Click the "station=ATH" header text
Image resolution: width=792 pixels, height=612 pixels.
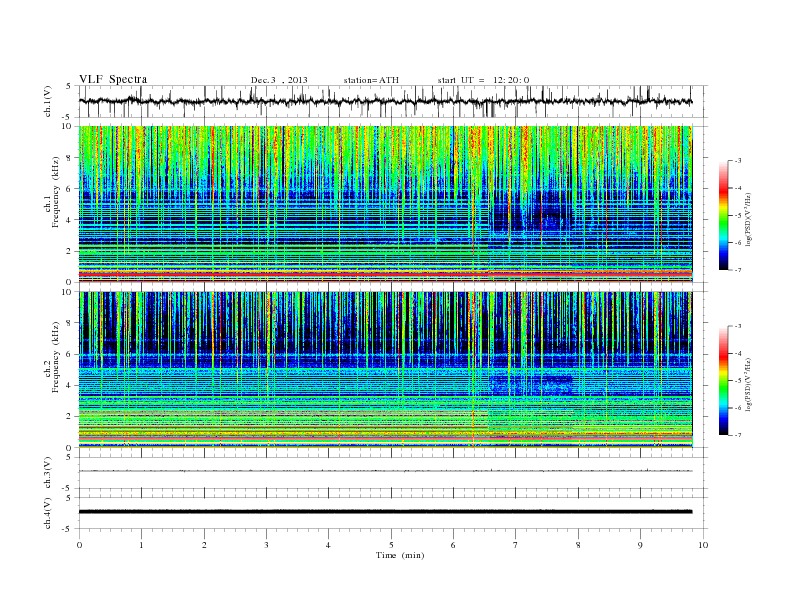371,80
